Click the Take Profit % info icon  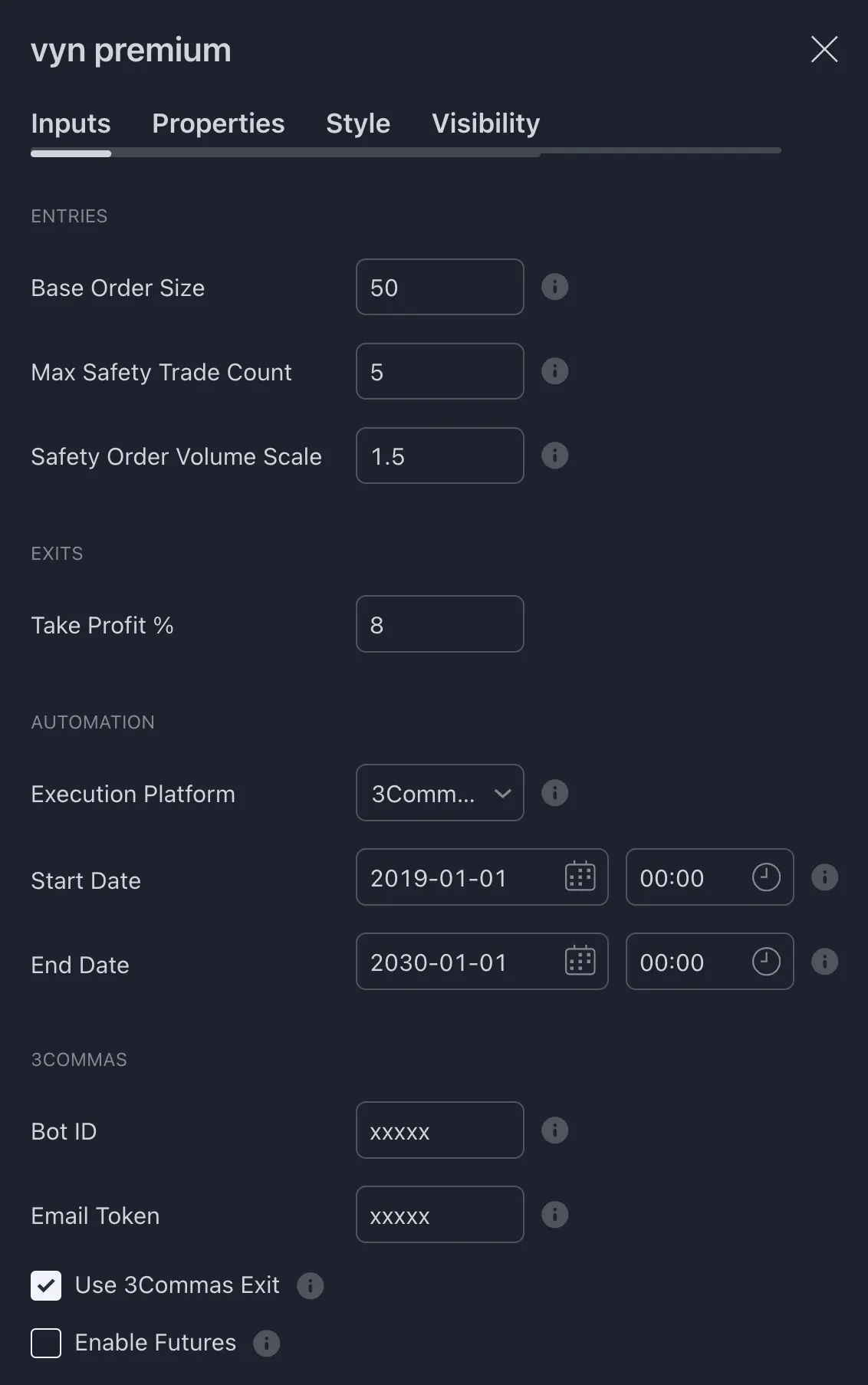coord(554,624)
